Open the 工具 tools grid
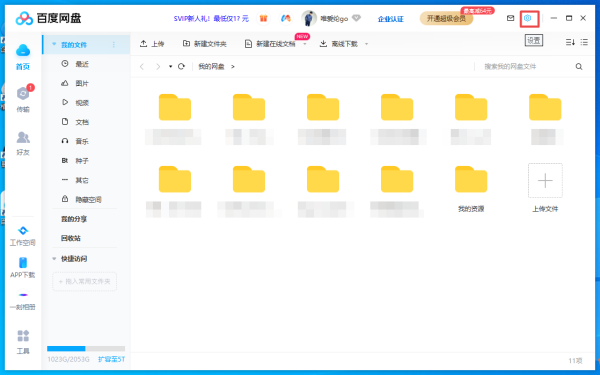 [23, 342]
